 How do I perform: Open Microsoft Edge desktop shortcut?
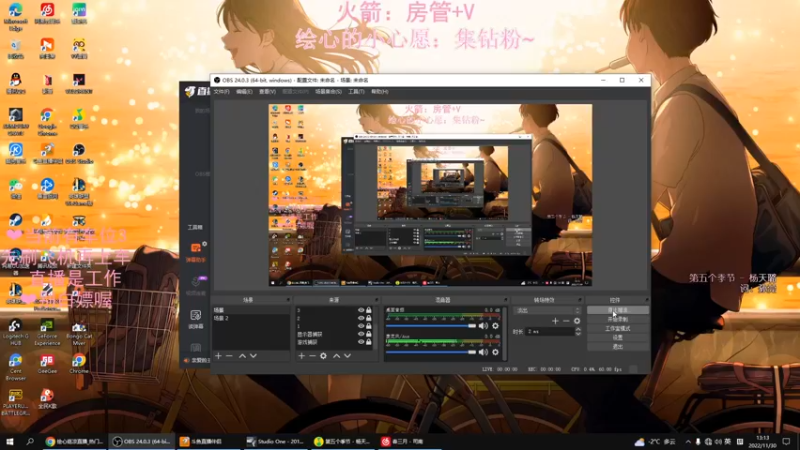click(15, 17)
